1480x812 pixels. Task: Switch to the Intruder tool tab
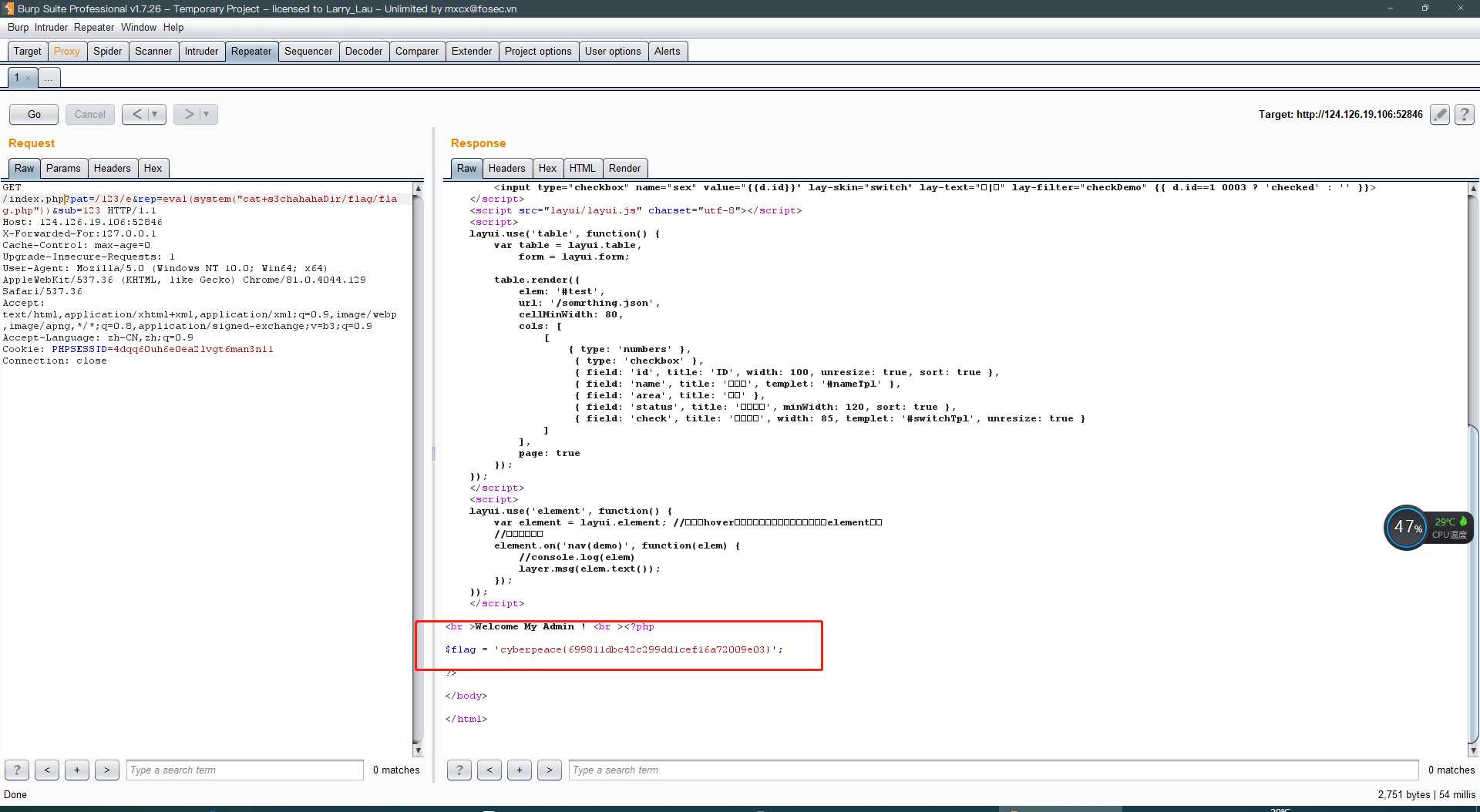201,51
